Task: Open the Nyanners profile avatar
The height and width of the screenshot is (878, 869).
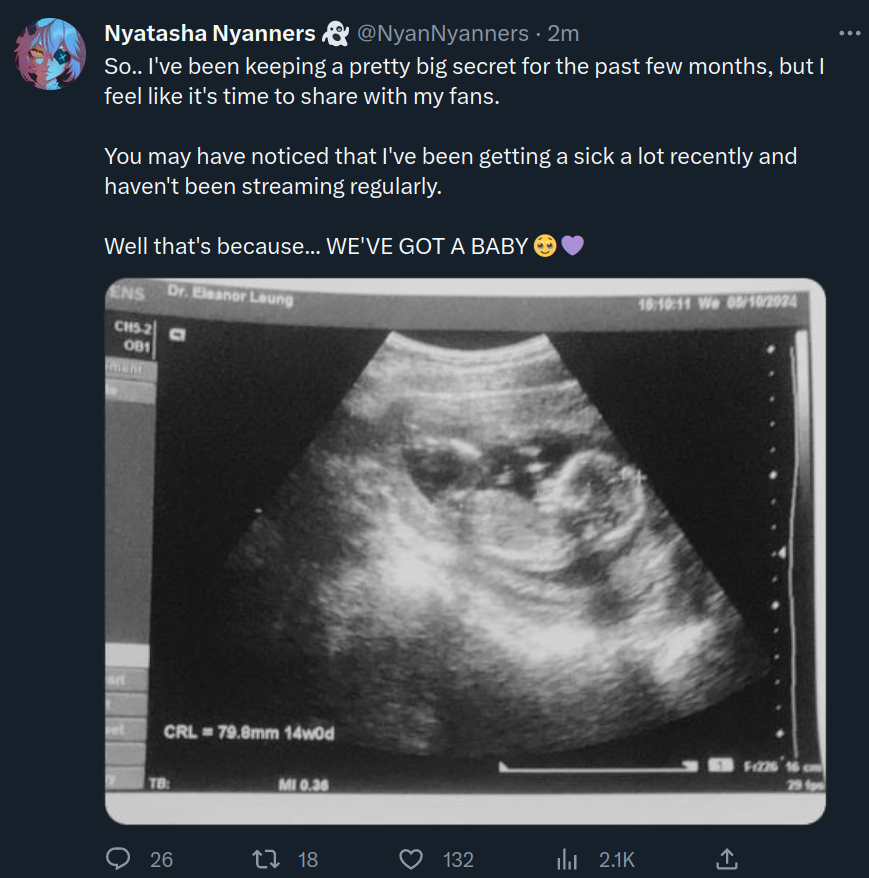Action: click(x=50, y=54)
